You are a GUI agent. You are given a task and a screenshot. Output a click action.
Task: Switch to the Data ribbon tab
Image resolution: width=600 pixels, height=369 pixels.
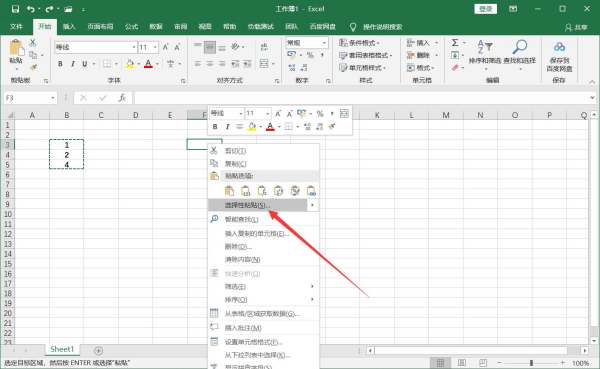tap(156, 26)
